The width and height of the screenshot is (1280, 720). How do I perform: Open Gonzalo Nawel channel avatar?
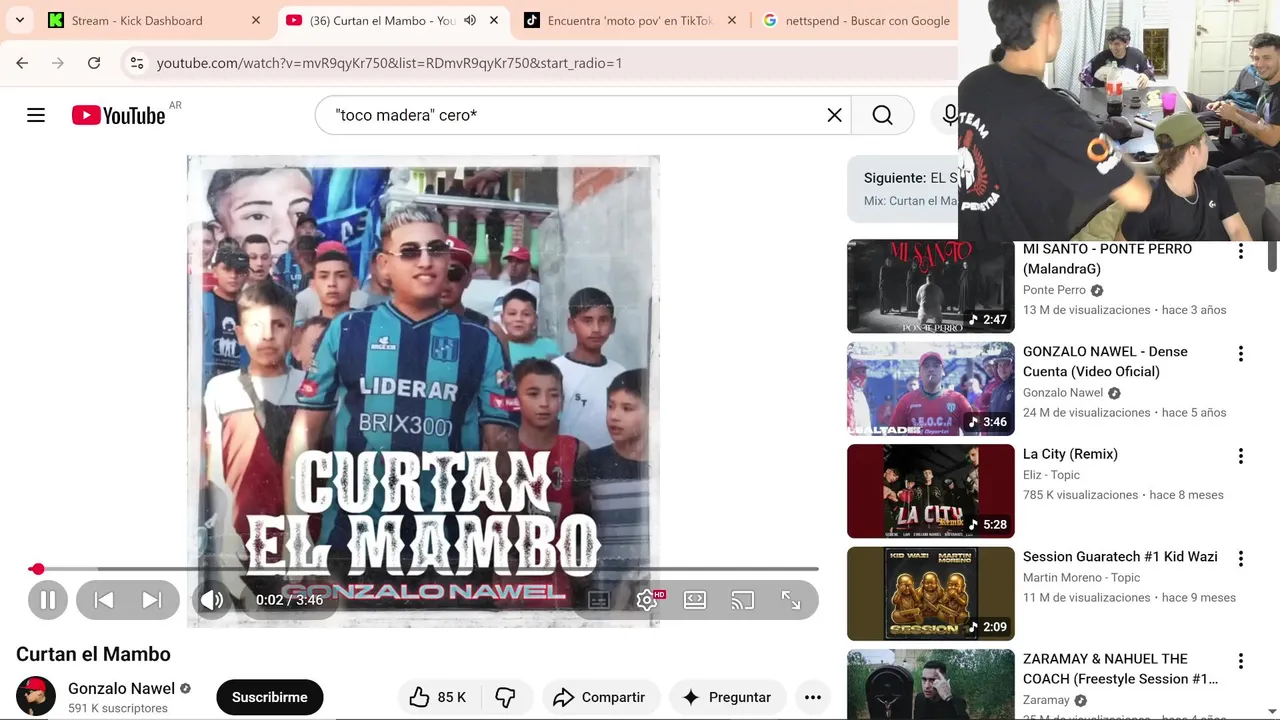36,696
